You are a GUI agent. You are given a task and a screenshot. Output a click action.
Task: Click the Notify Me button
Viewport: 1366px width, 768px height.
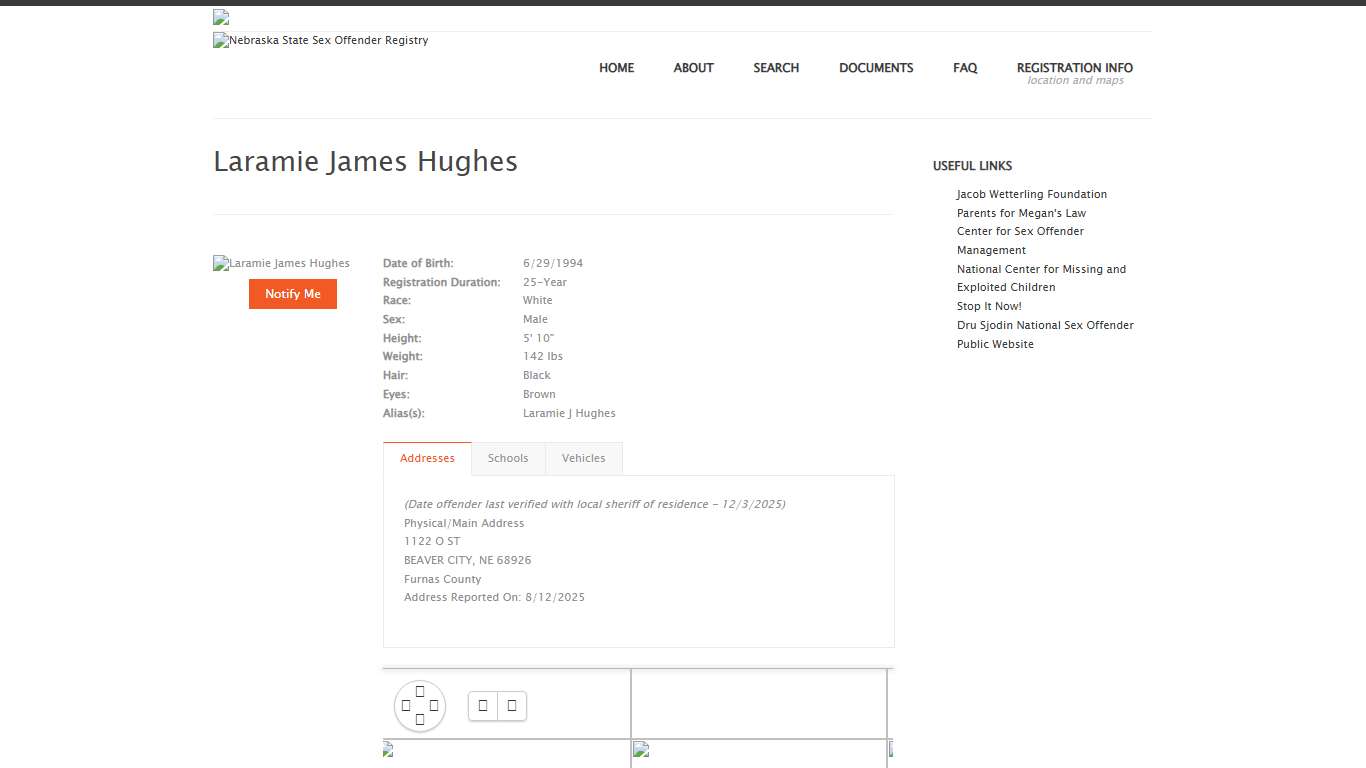292,294
